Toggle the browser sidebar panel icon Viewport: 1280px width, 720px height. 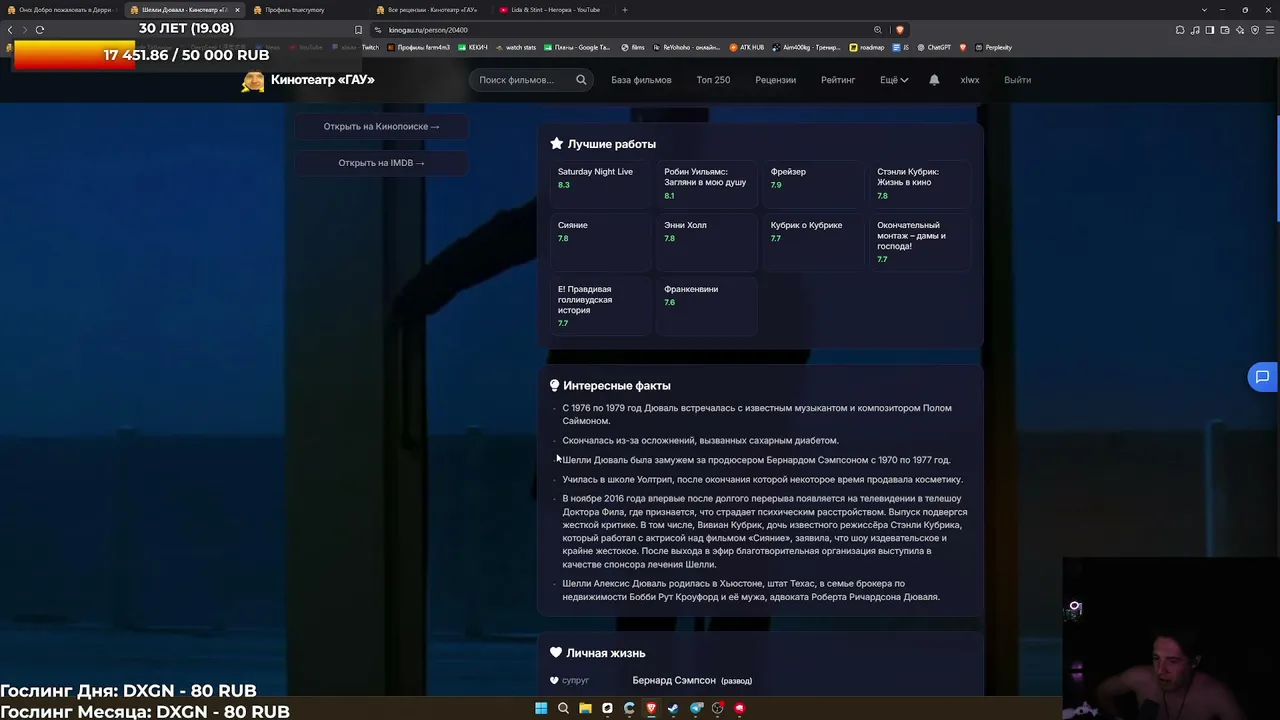pyautogui.click(x=1210, y=30)
